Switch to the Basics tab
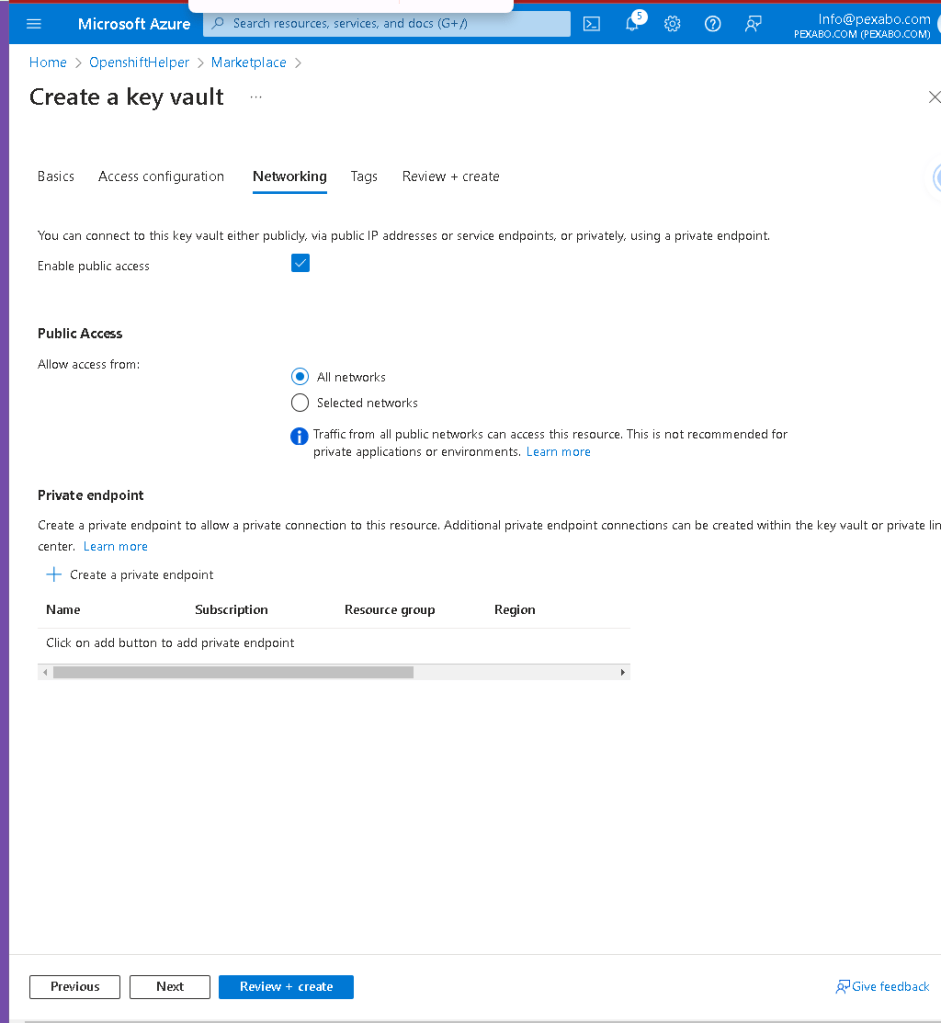Image resolution: width=941 pixels, height=1023 pixels. (x=55, y=176)
